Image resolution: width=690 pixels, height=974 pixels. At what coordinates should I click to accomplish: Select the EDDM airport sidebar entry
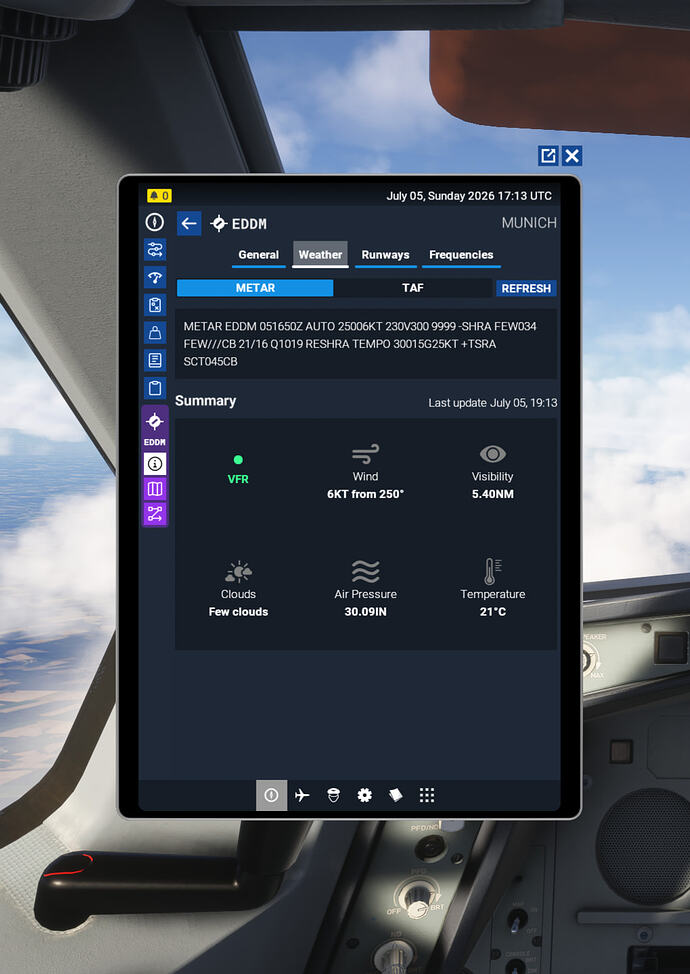tap(155, 428)
